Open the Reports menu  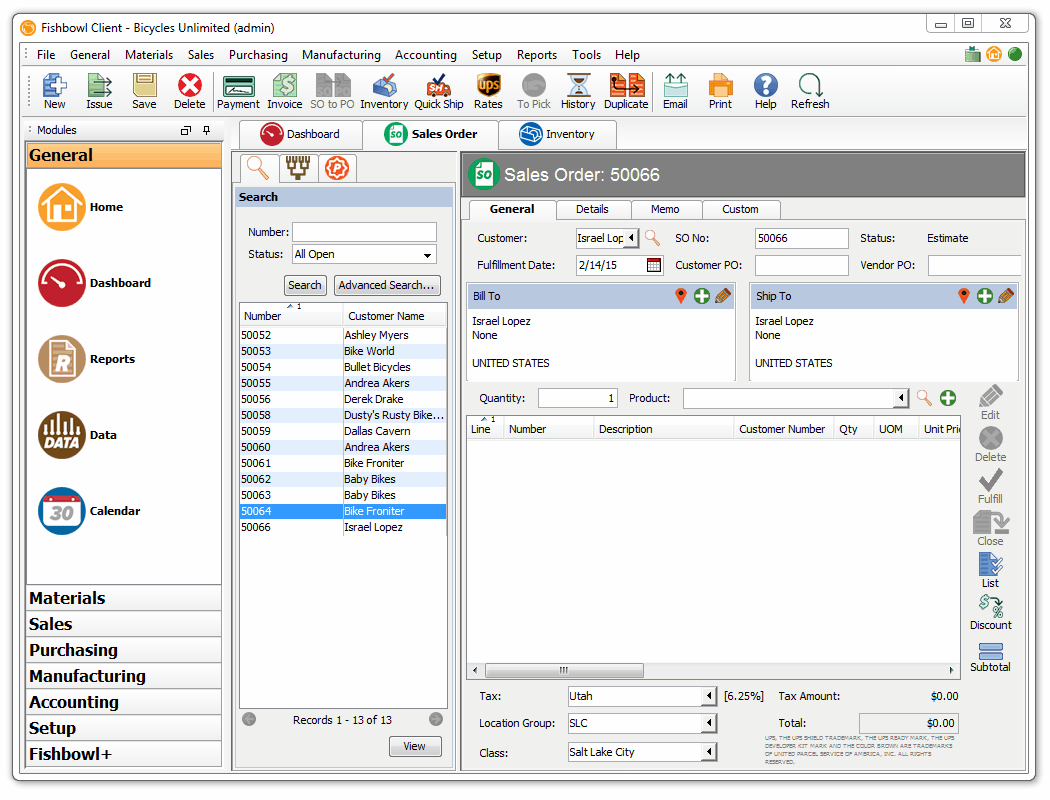[x=536, y=55]
